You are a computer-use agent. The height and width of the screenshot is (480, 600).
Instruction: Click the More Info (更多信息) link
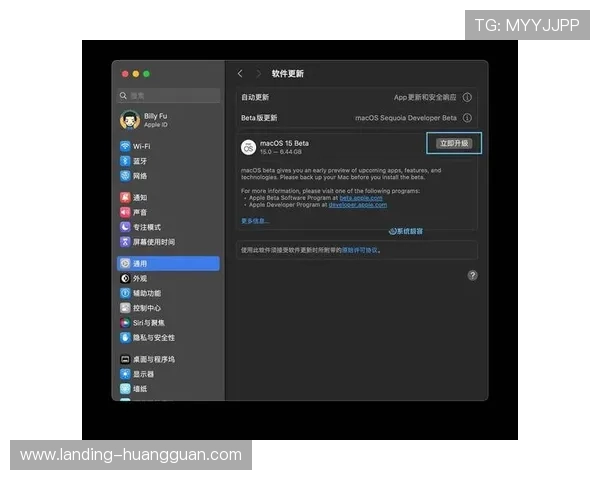click(x=255, y=221)
